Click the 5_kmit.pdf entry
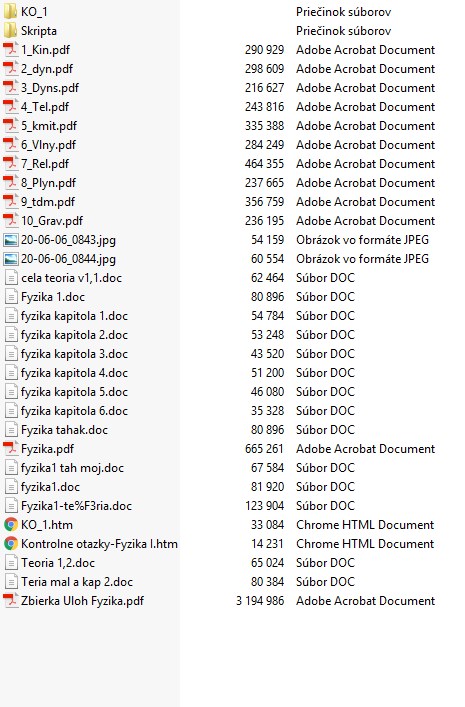 coord(49,126)
